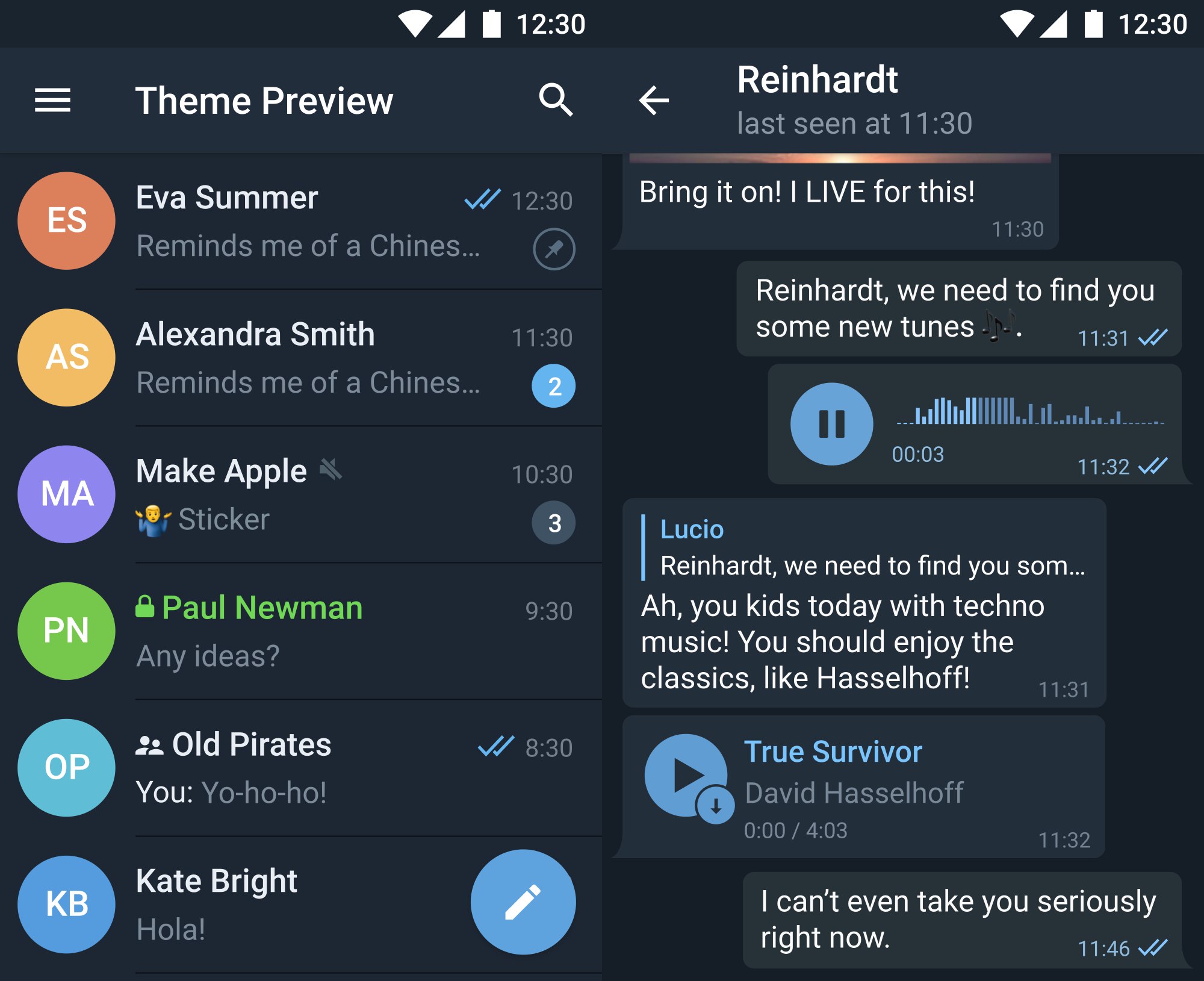Tap the muted speaker icon beside Make Apple
Viewport: 1204px width, 981px height.
(330, 469)
